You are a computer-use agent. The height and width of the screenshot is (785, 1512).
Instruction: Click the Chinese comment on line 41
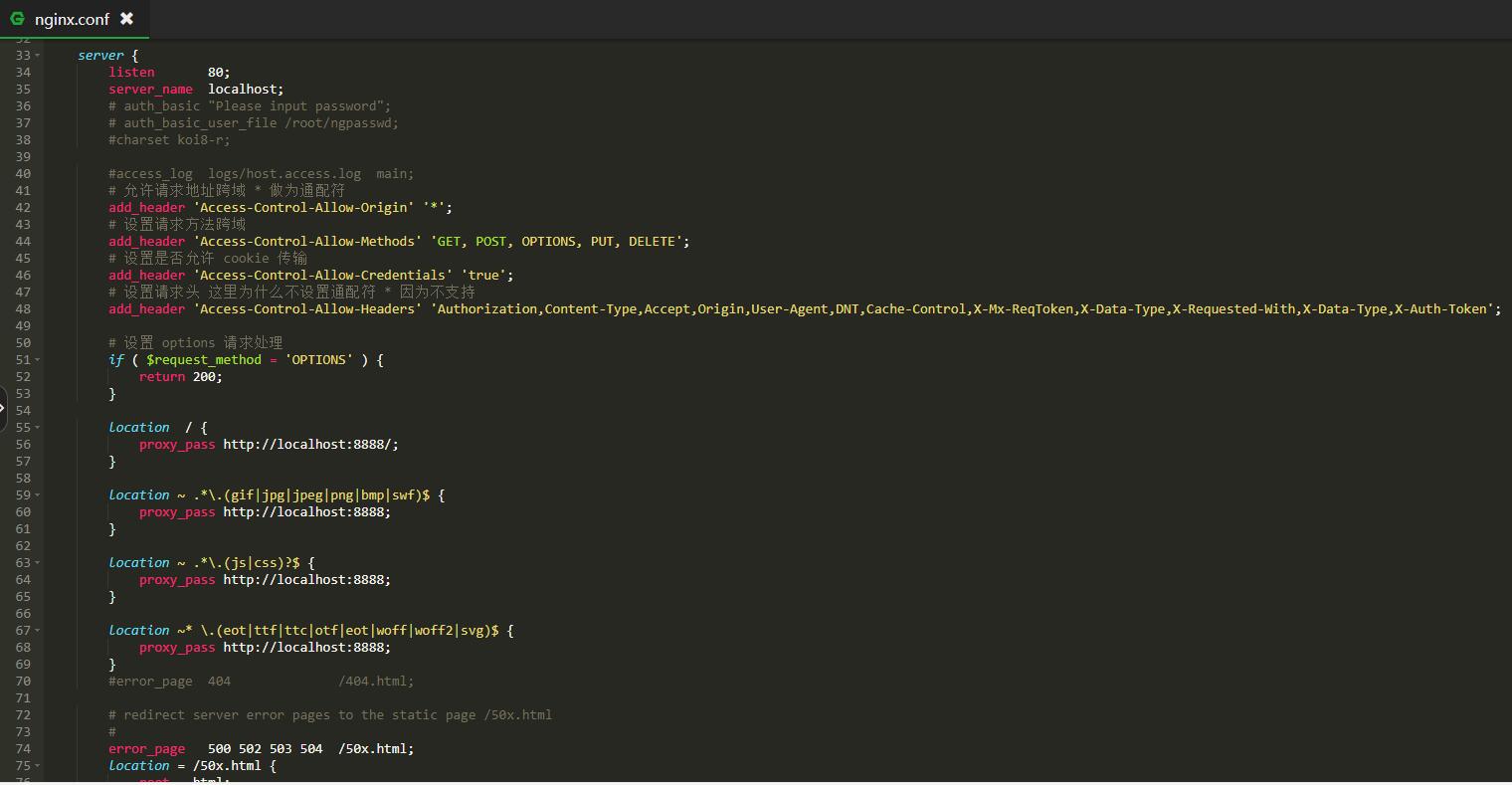[227, 190]
